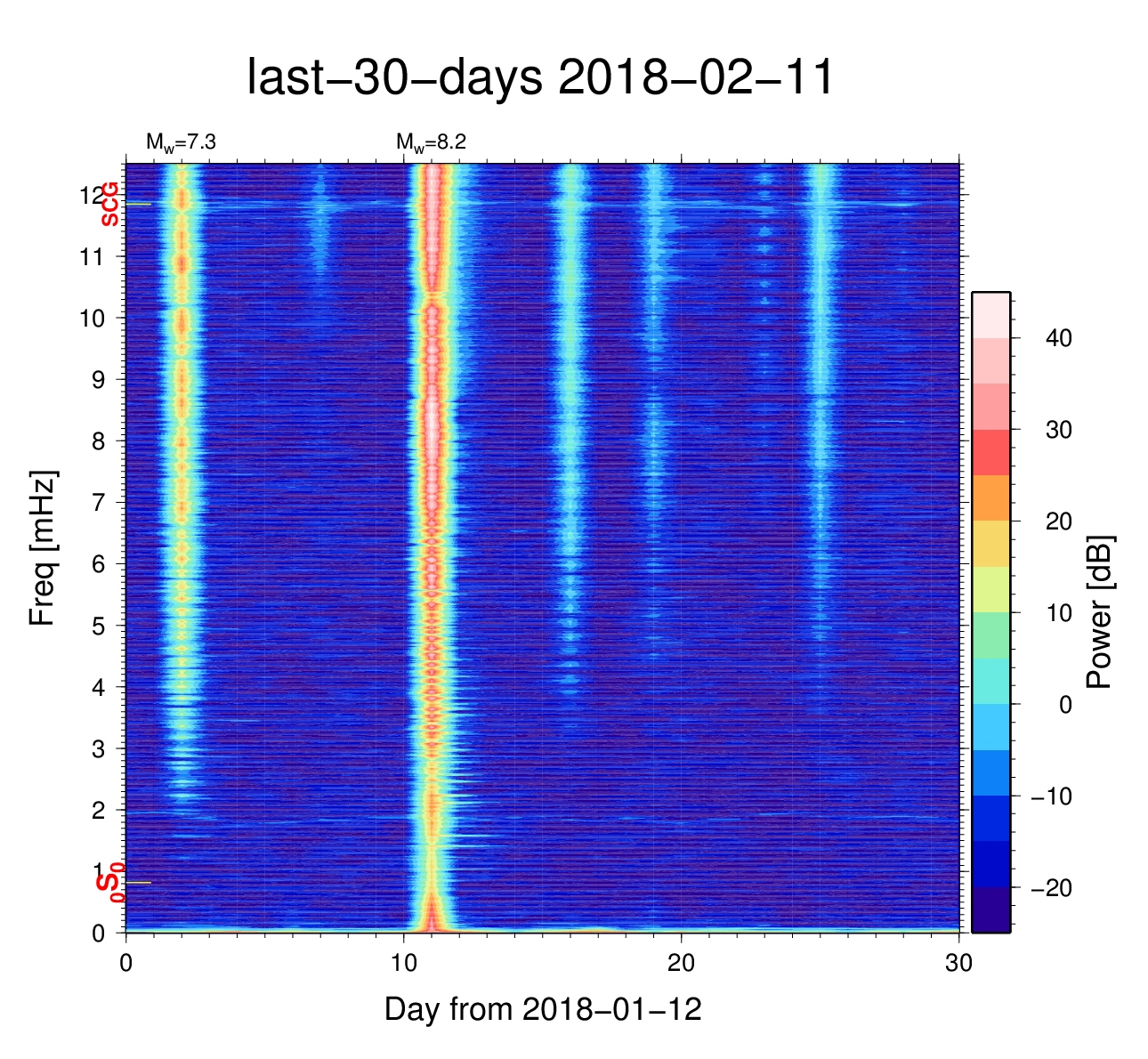Click the −20 dB colorbar tick label
This screenshot has height=1059, width=1148.
click(x=1050, y=888)
